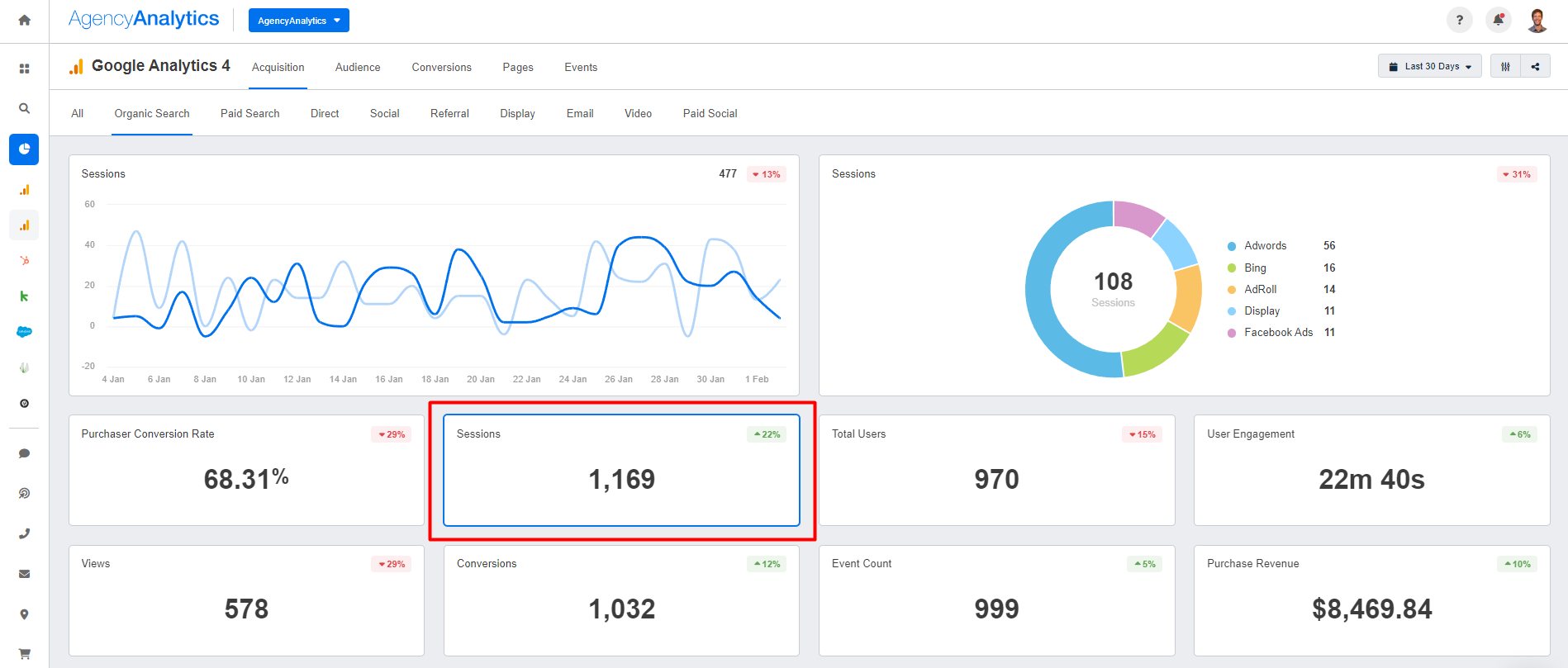Viewport: 1568px width, 668px height.
Task: Open the phone call tracking icon
Action: (x=24, y=533)
